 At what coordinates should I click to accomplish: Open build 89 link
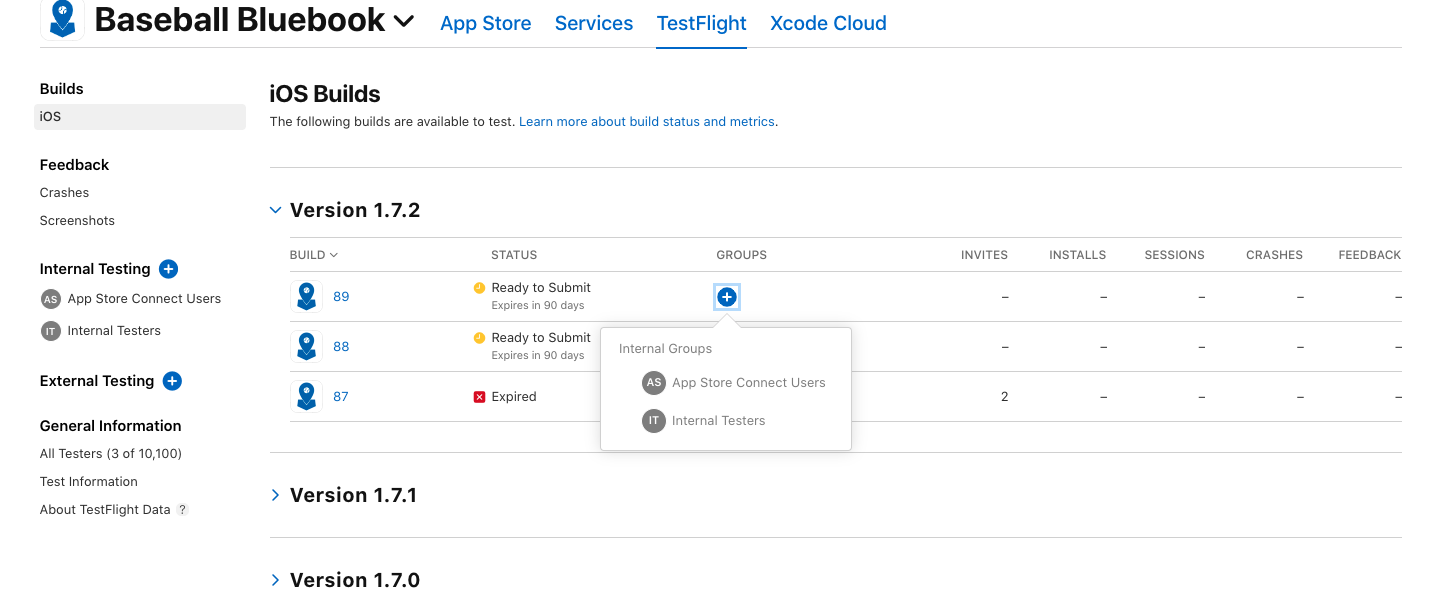pos(341,297)
